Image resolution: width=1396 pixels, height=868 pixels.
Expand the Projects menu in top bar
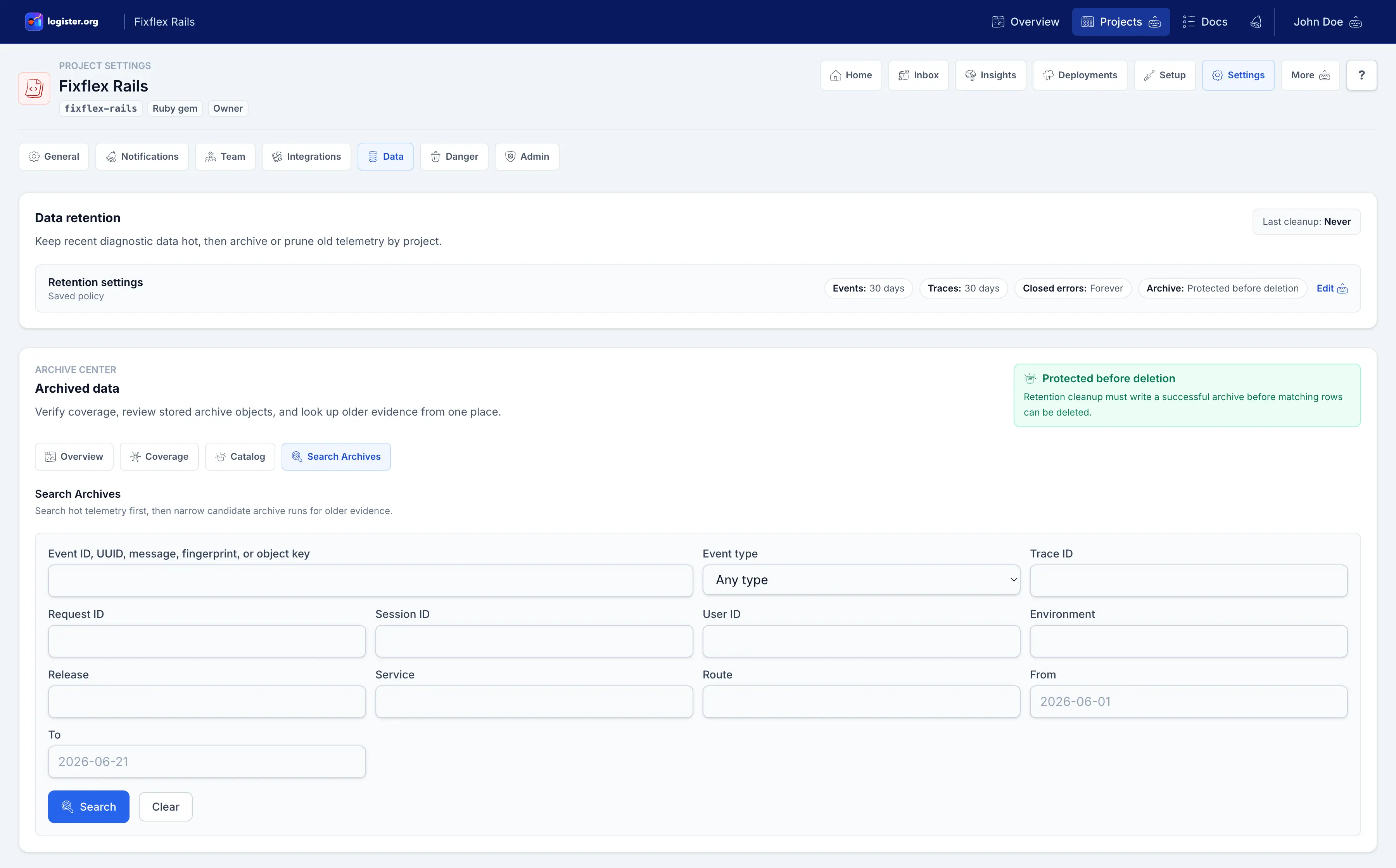click(1120, 22)
